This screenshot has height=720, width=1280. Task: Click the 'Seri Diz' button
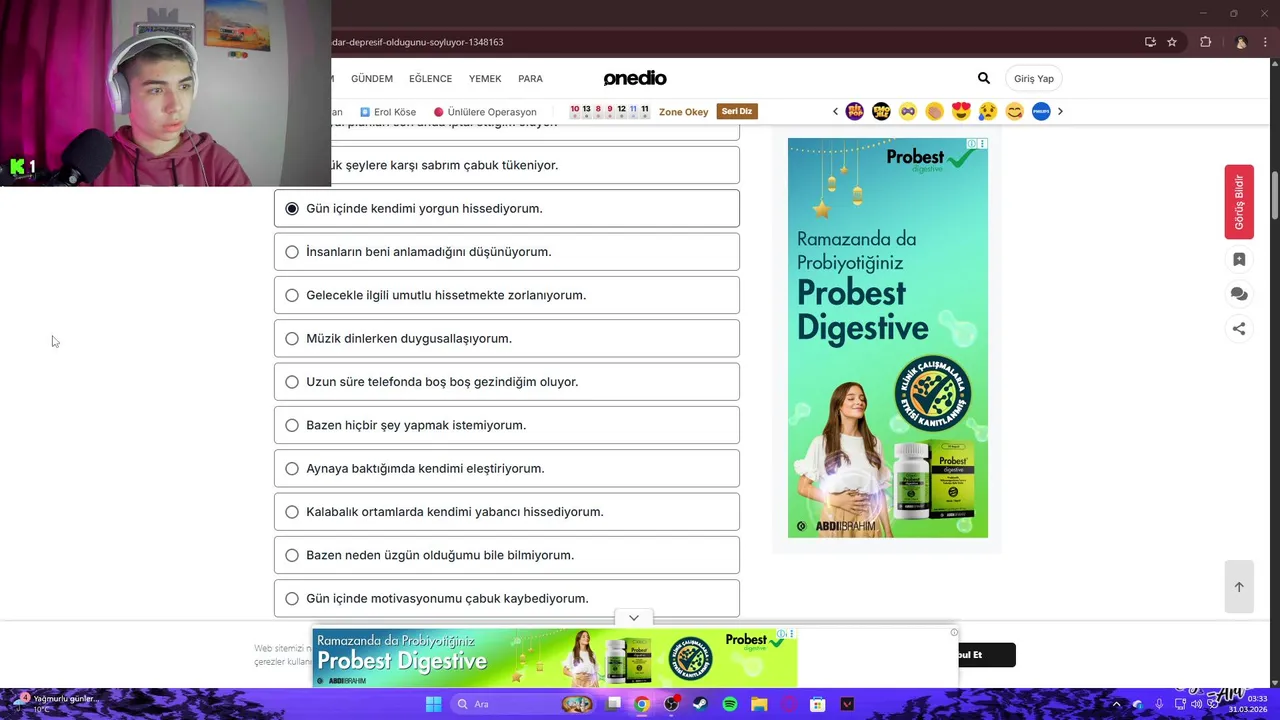[x=736, y=111]
